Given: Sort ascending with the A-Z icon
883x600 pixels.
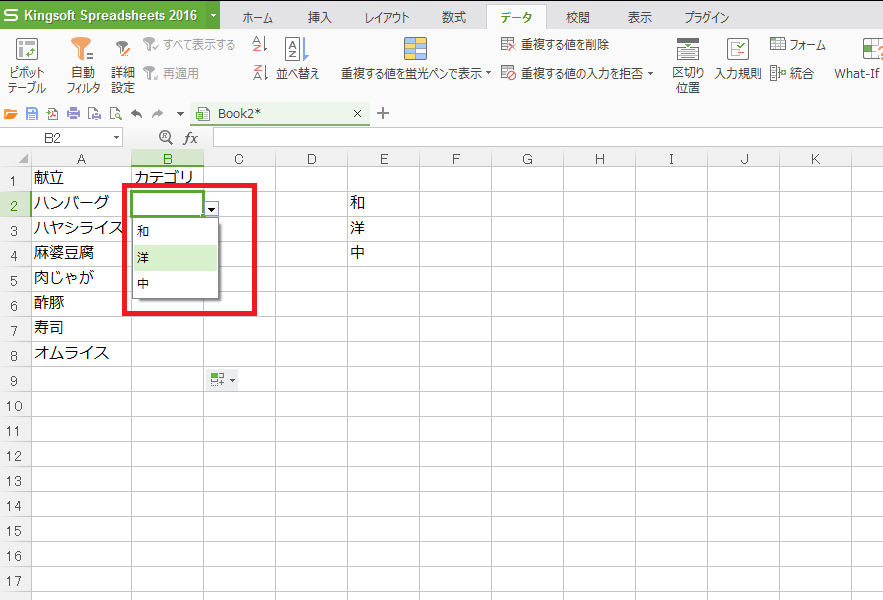Looking at the screenshot, I should (260, 45).
